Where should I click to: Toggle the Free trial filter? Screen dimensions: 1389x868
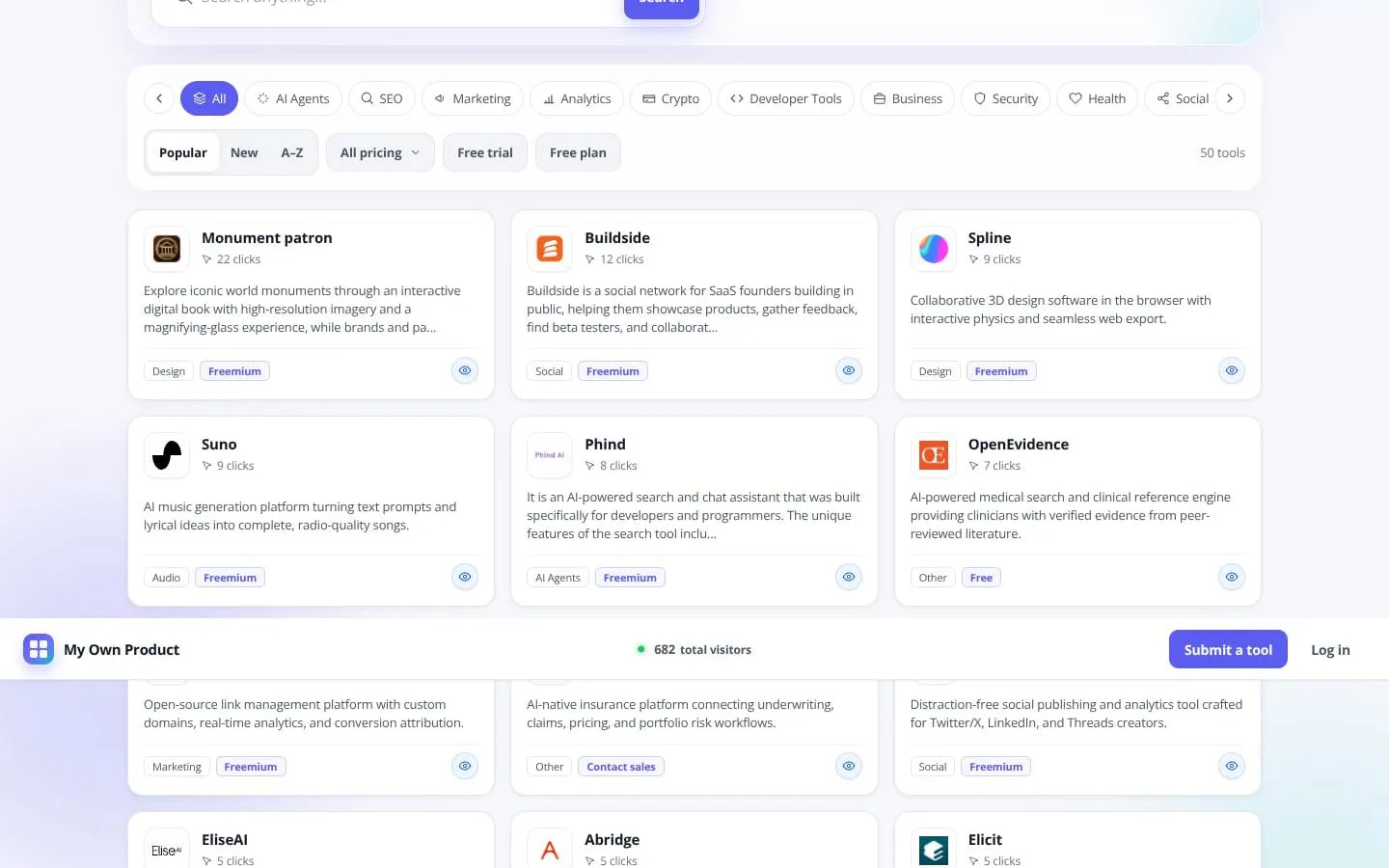pyautogui.click(x=485, y=152)
